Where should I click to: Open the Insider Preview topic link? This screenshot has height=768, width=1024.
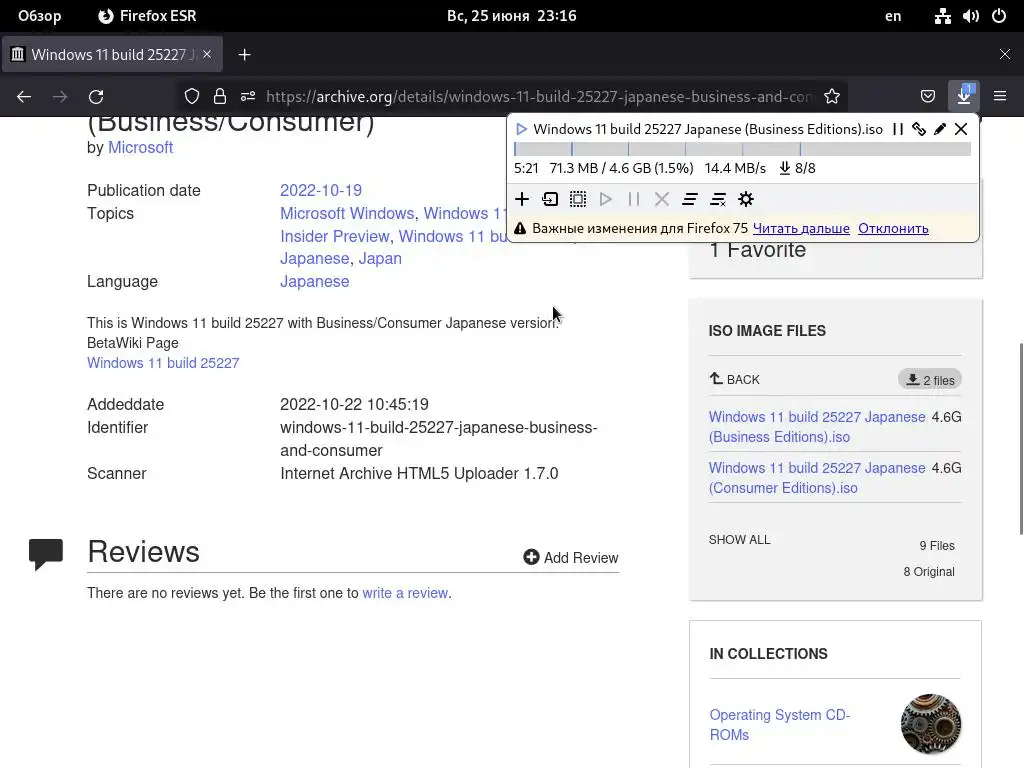(x=335, y=236)
